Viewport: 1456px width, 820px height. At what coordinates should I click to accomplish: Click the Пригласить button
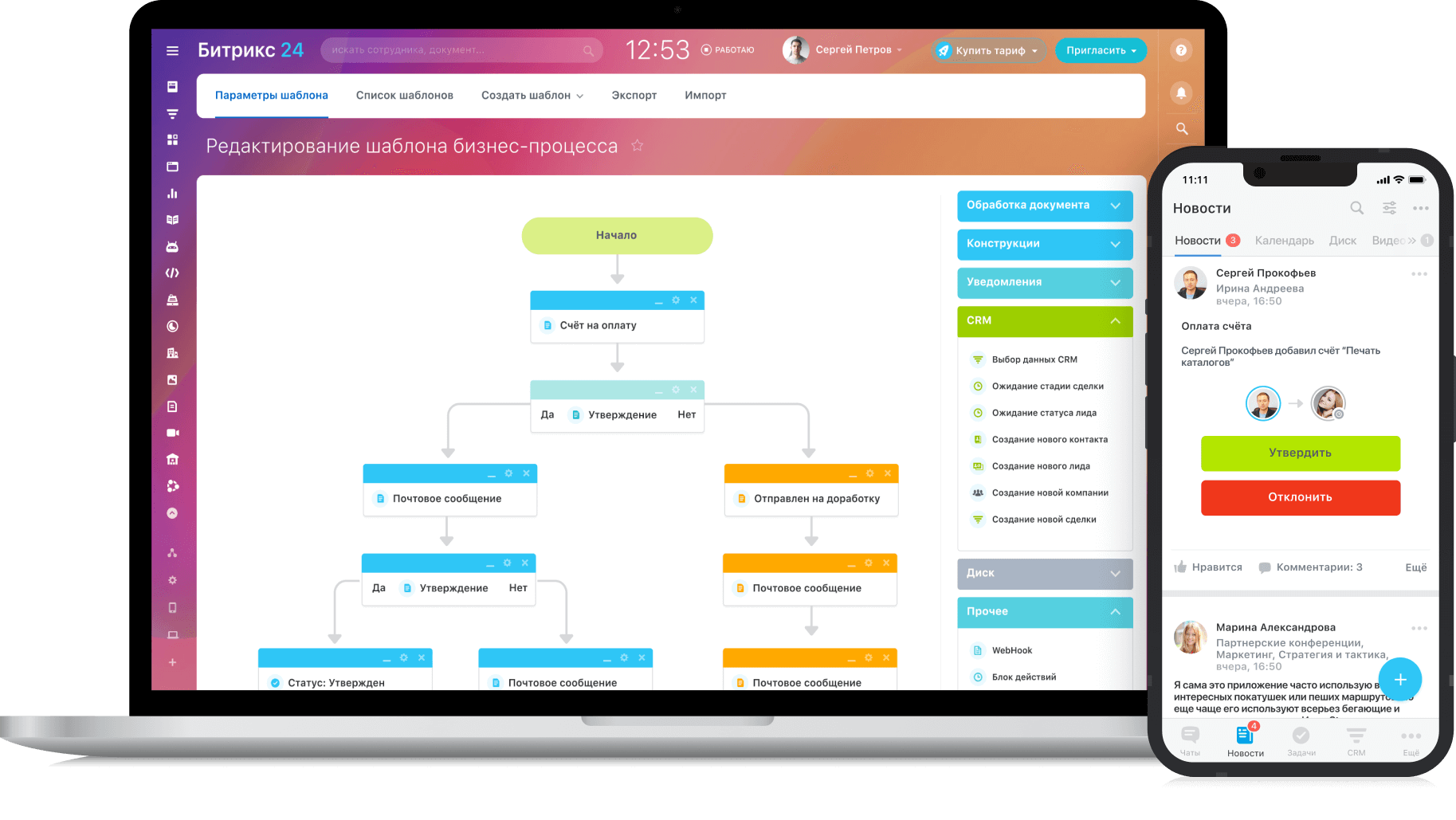pos(1101,50)
